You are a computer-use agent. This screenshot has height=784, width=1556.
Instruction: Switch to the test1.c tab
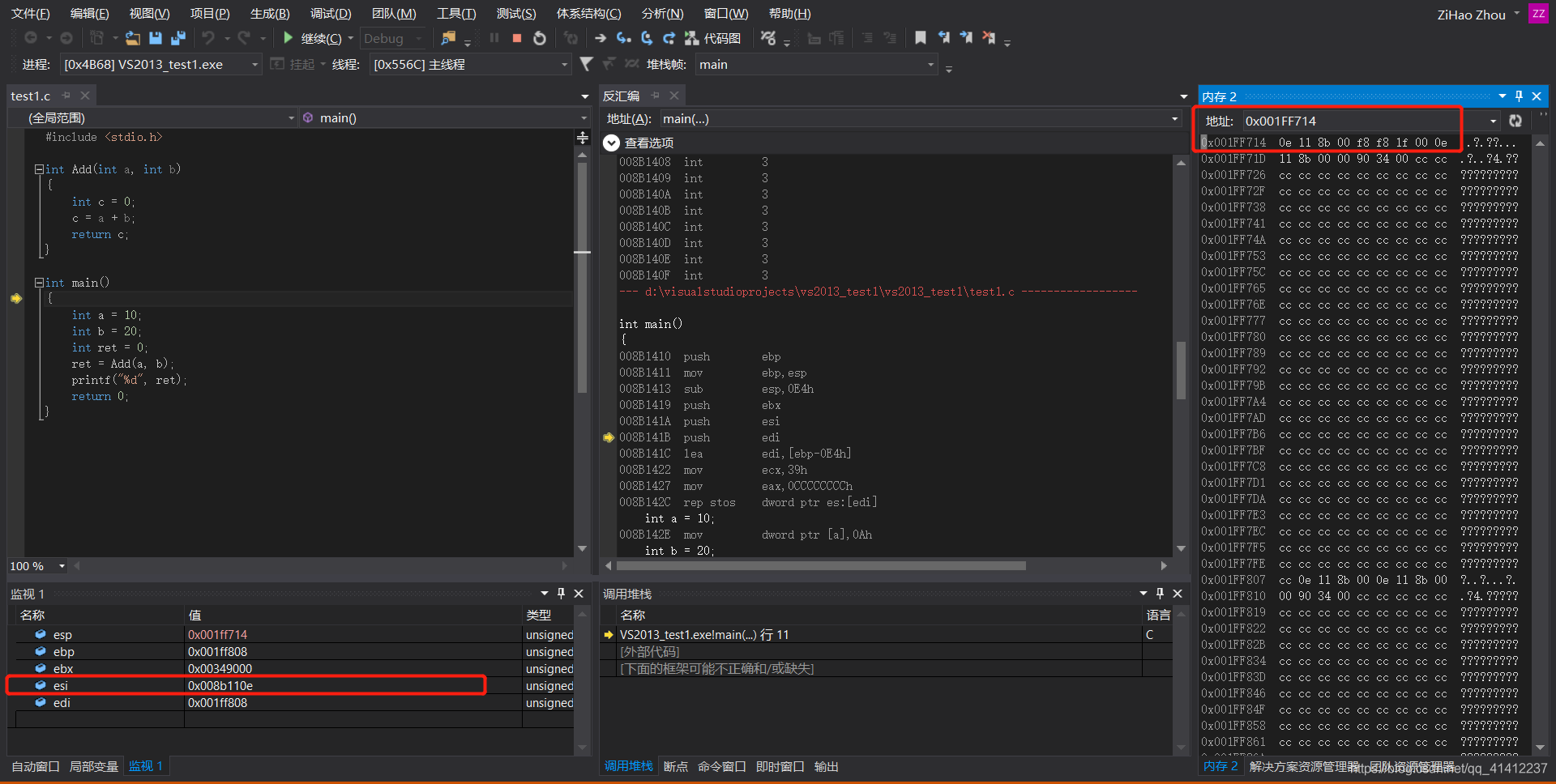[x=31, y=96]
